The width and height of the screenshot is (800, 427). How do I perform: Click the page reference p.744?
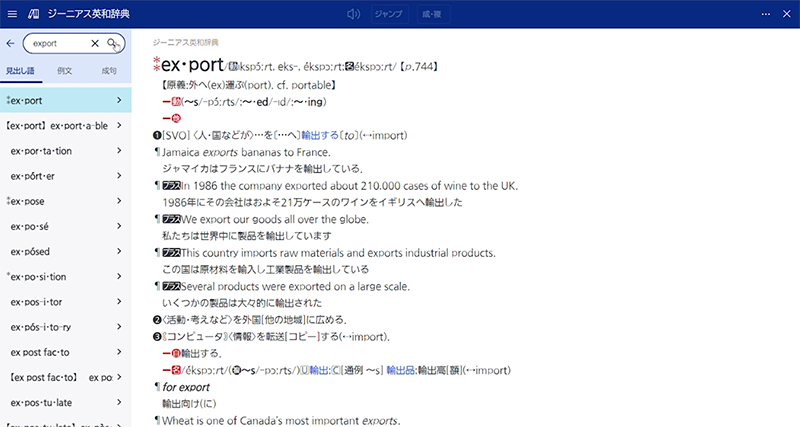click(418, 66)
